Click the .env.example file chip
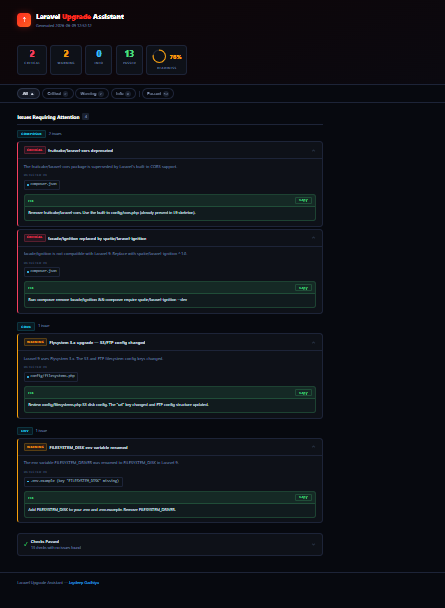The height and width of the screenshot is (608, 445). pyautogui.click(x=73, y=482)
